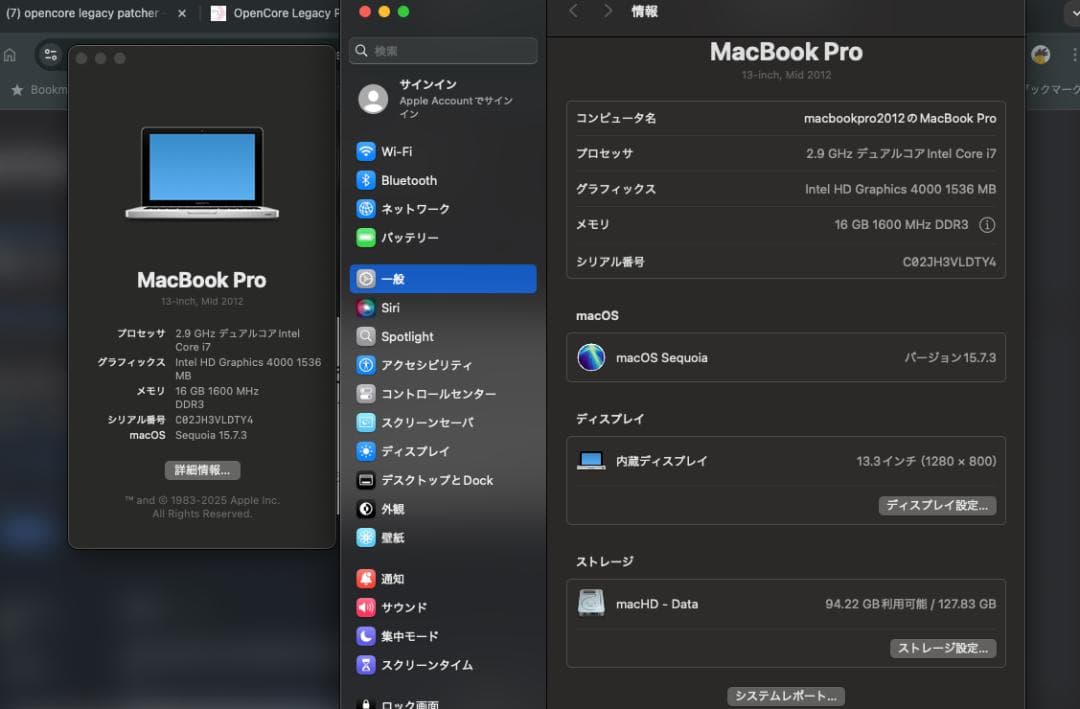1080x709 pixels.
Task: Click the search field in System Settings
Action: pyautogui.click(x=443, y=49)
